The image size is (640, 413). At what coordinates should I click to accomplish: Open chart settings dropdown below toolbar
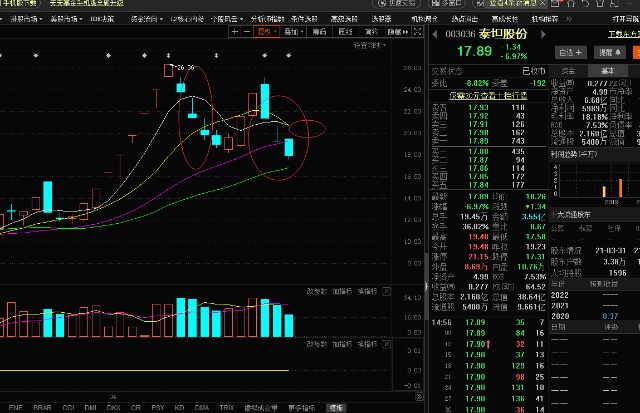[370, 45]
